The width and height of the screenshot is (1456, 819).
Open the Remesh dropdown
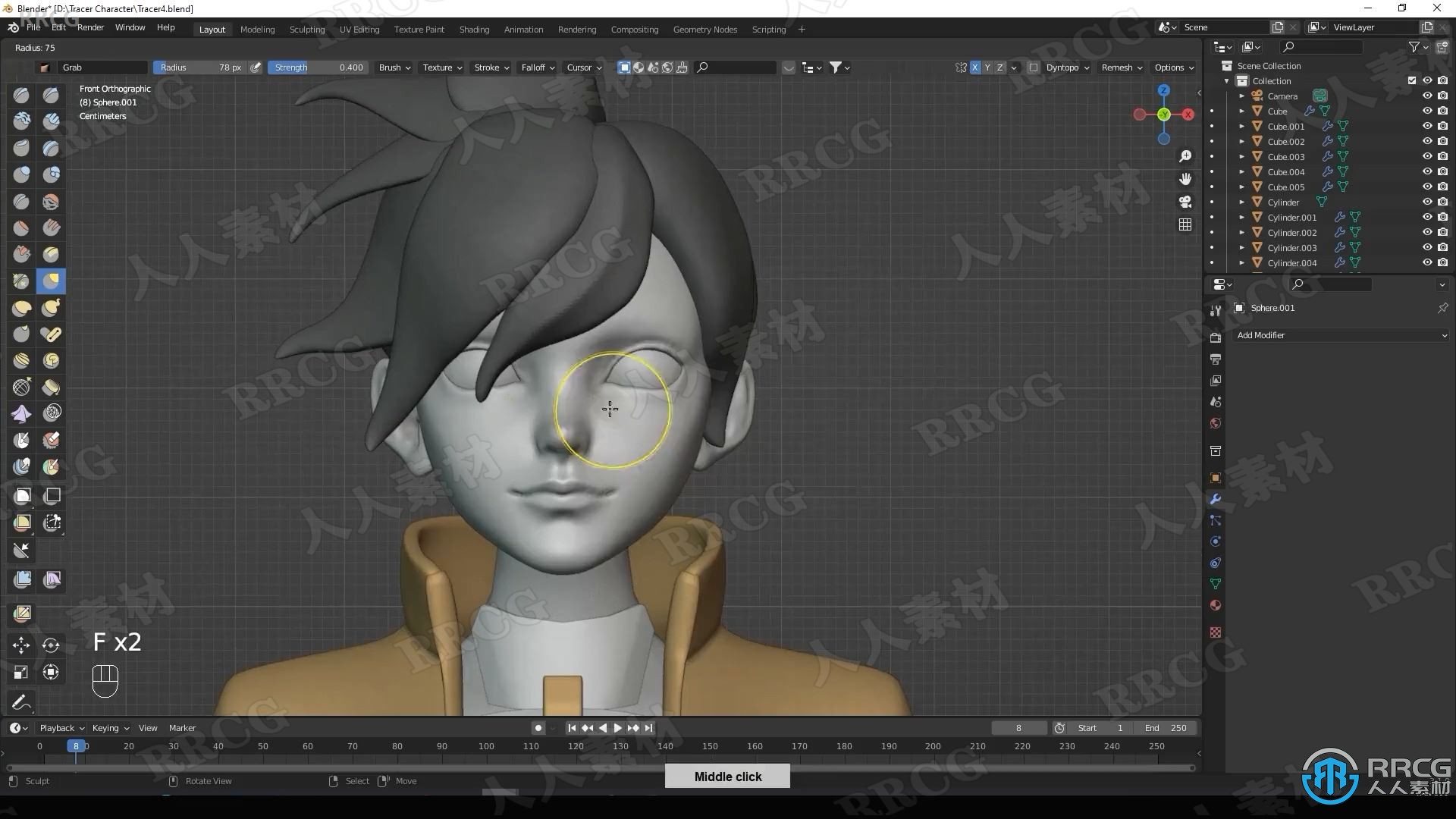[1122, 67]
